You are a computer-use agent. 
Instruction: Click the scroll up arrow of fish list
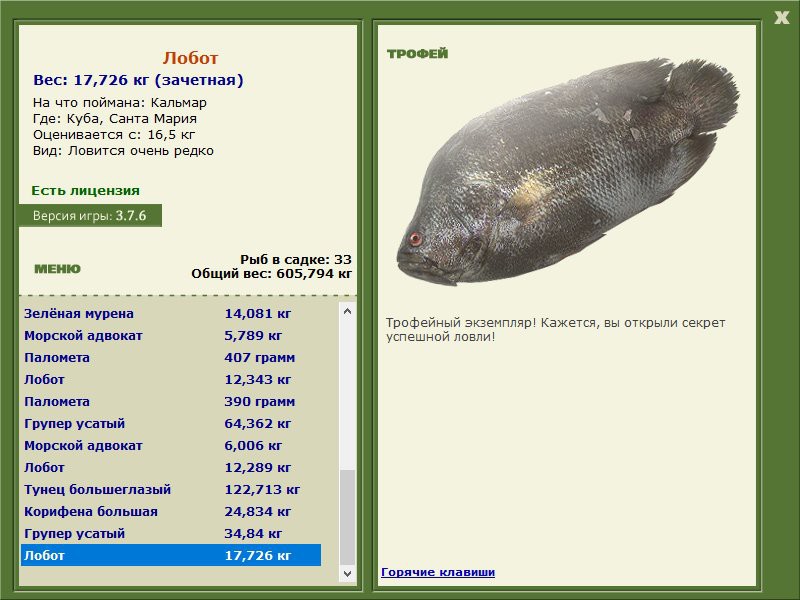coord(347,311)
